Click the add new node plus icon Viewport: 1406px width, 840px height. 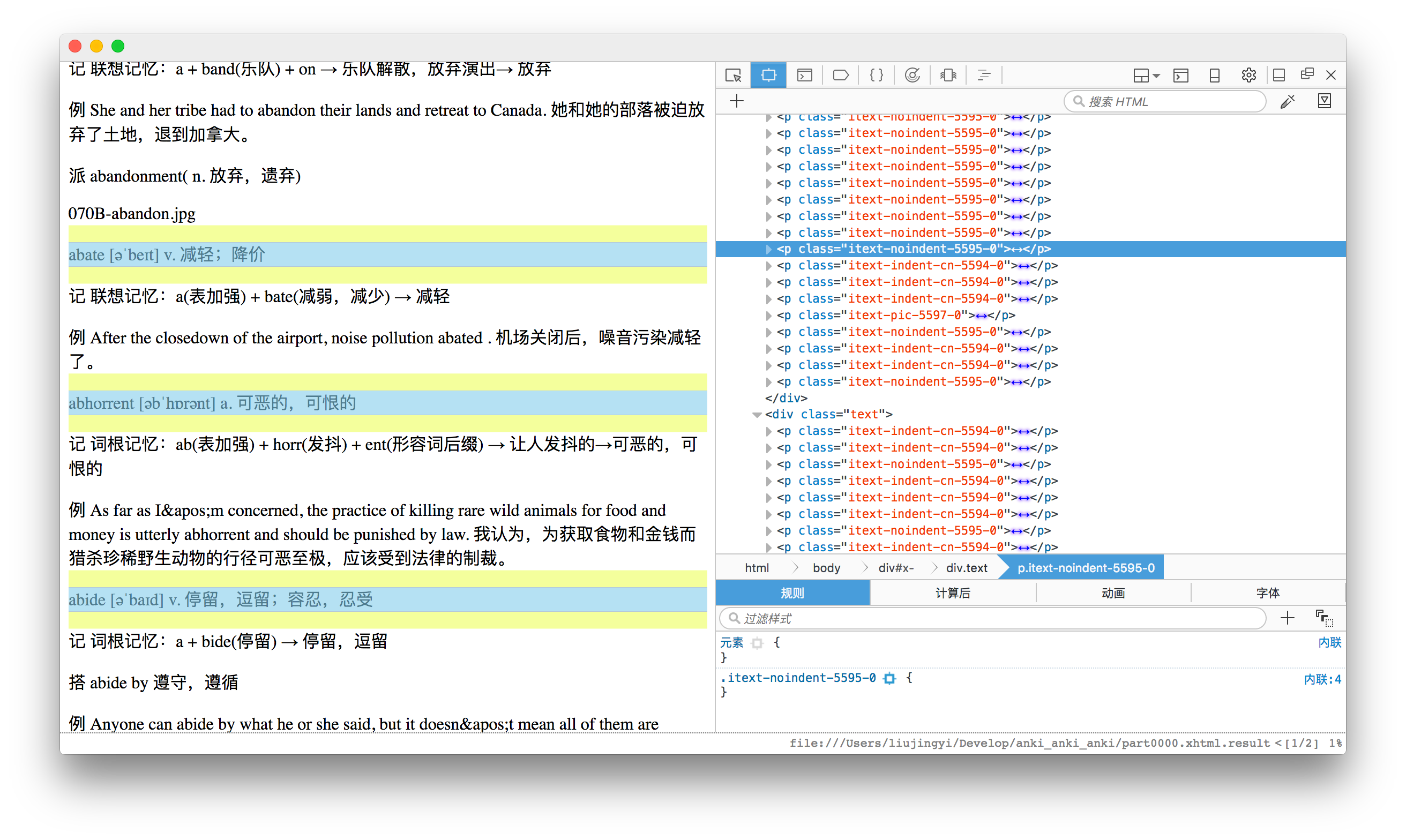pos(736,101)
